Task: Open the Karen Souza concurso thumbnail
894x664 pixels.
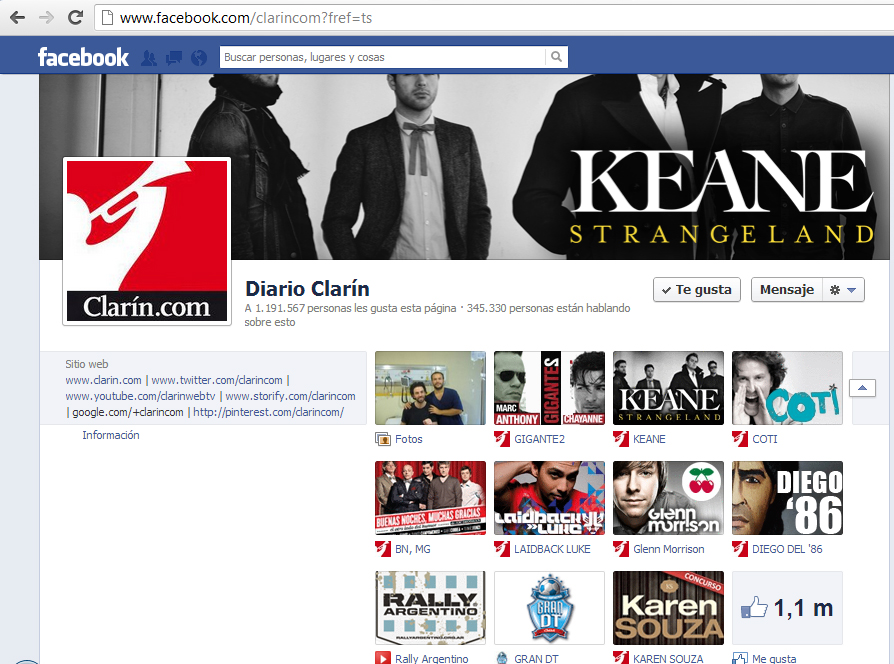Action: point(669,608)
